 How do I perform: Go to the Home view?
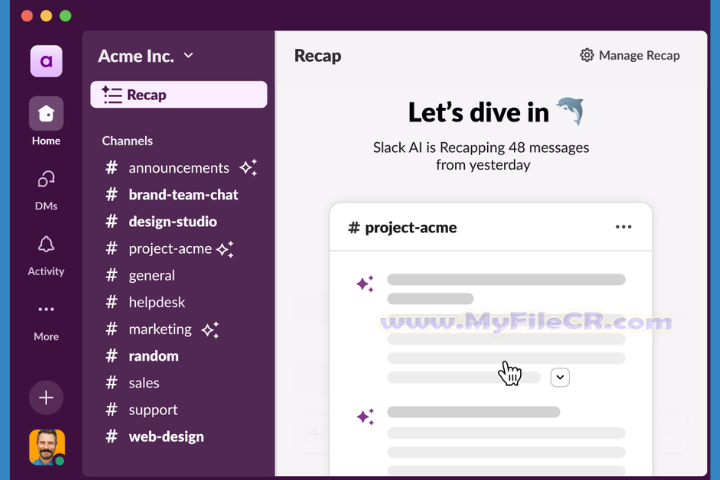46,121
